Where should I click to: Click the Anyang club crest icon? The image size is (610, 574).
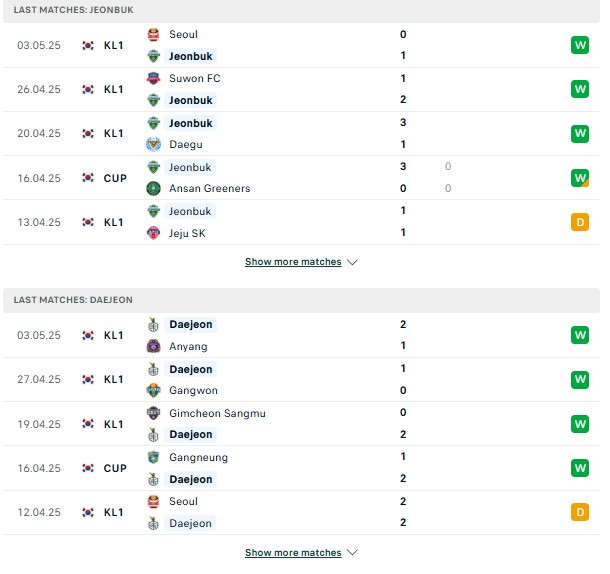click(x=154, y=346)
